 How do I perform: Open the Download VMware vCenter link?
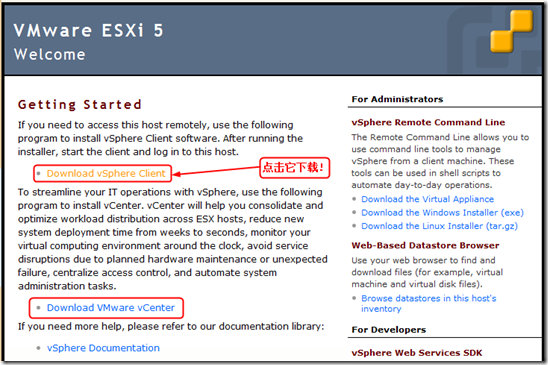coord(111,308)
